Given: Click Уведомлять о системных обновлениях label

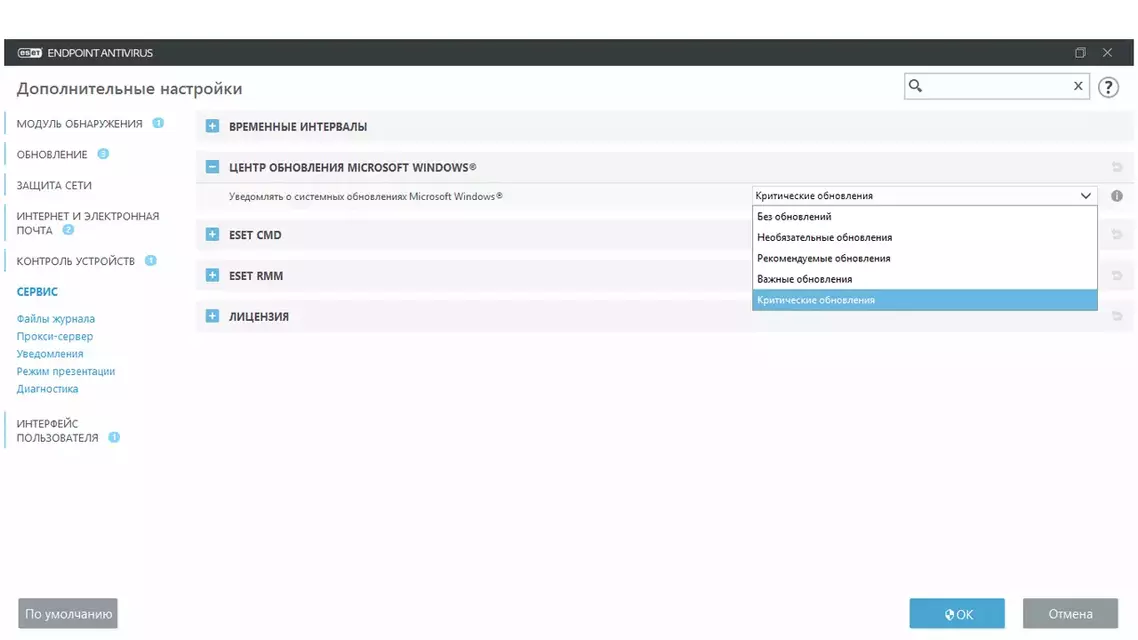Looking at the screenshot, I should [365, 196].
